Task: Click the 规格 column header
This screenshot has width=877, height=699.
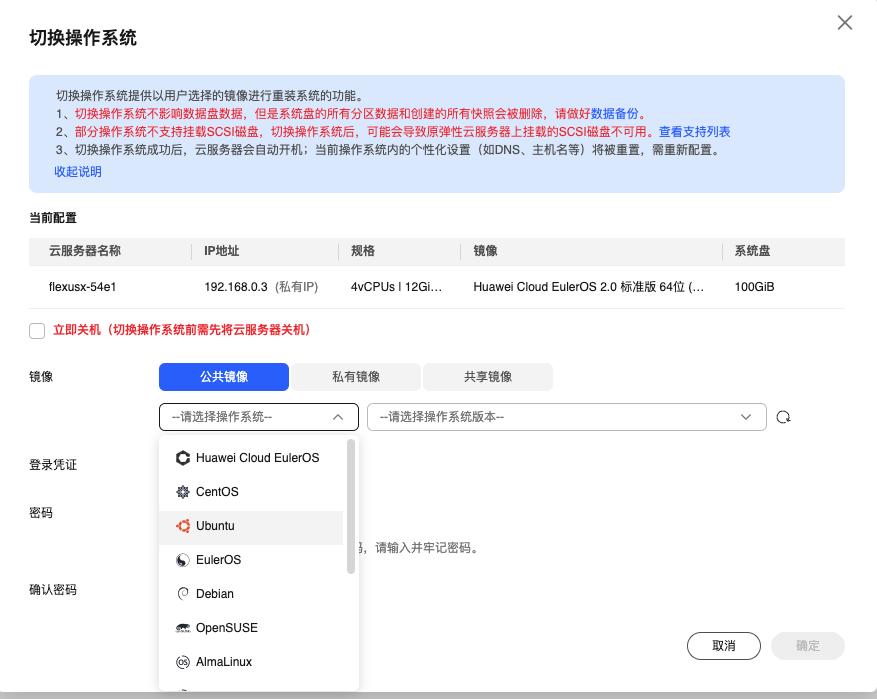Action: tap(363, 251)
